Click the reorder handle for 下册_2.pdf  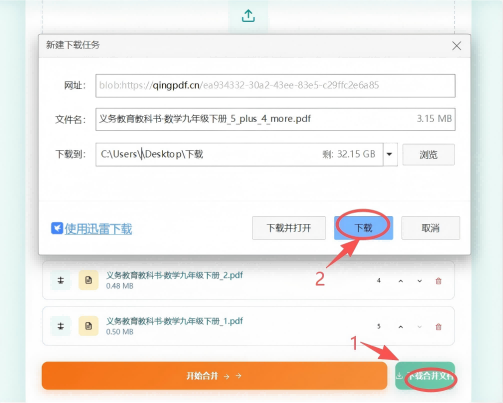[60, 280]
